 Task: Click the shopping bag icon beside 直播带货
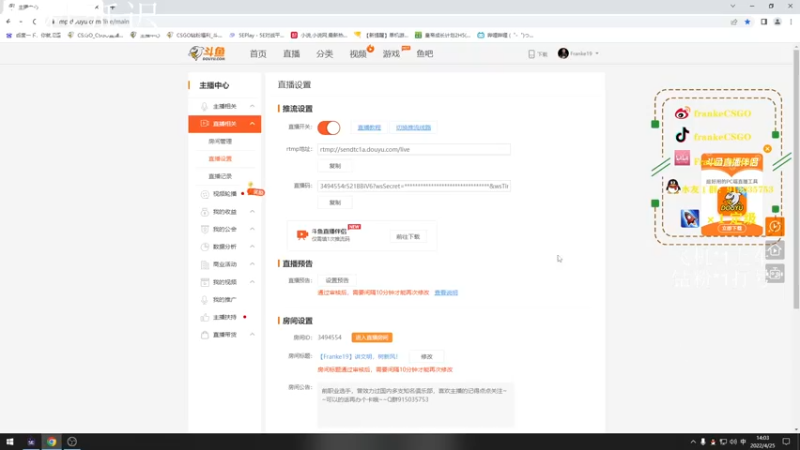tap(205, 335)
